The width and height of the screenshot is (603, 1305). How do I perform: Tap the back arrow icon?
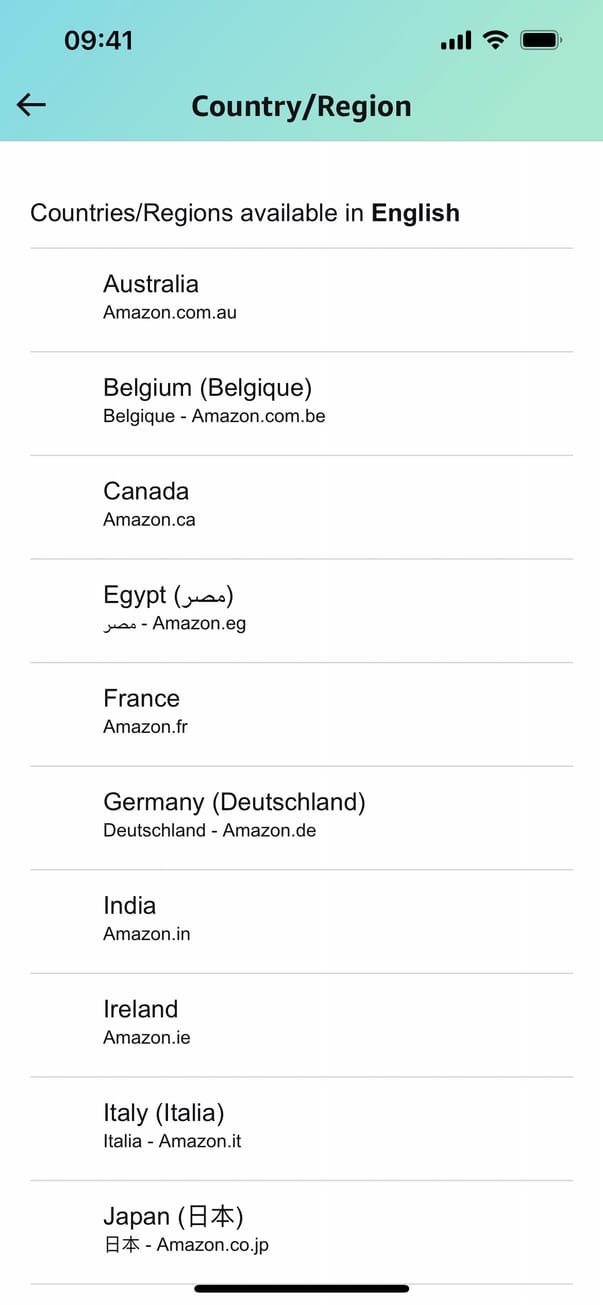click(32, 105)
